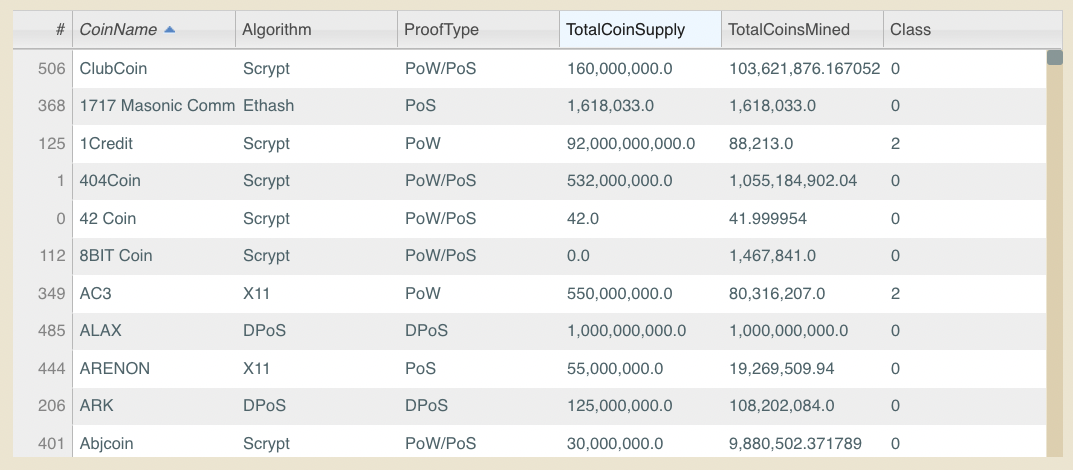
Task: Select the Abjcoin row name
Action: point(106,444)
